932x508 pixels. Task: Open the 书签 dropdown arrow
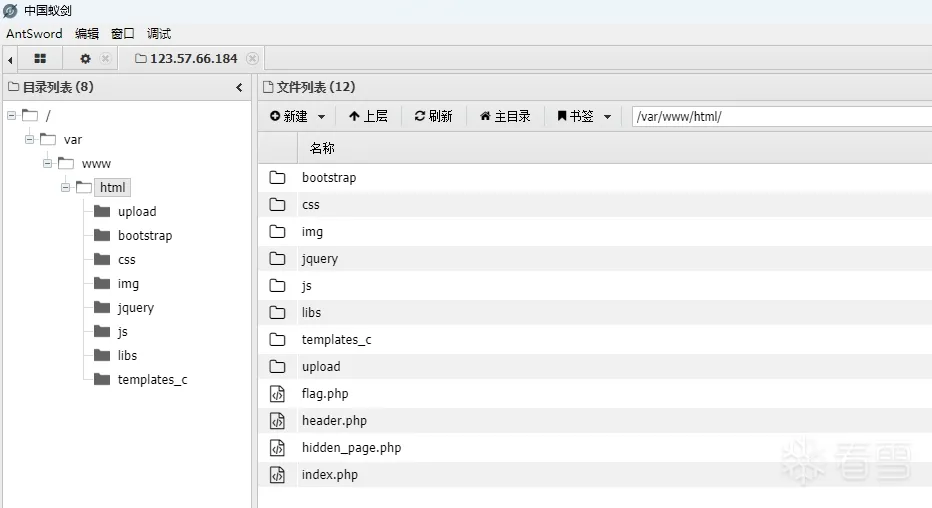point(607,116)
